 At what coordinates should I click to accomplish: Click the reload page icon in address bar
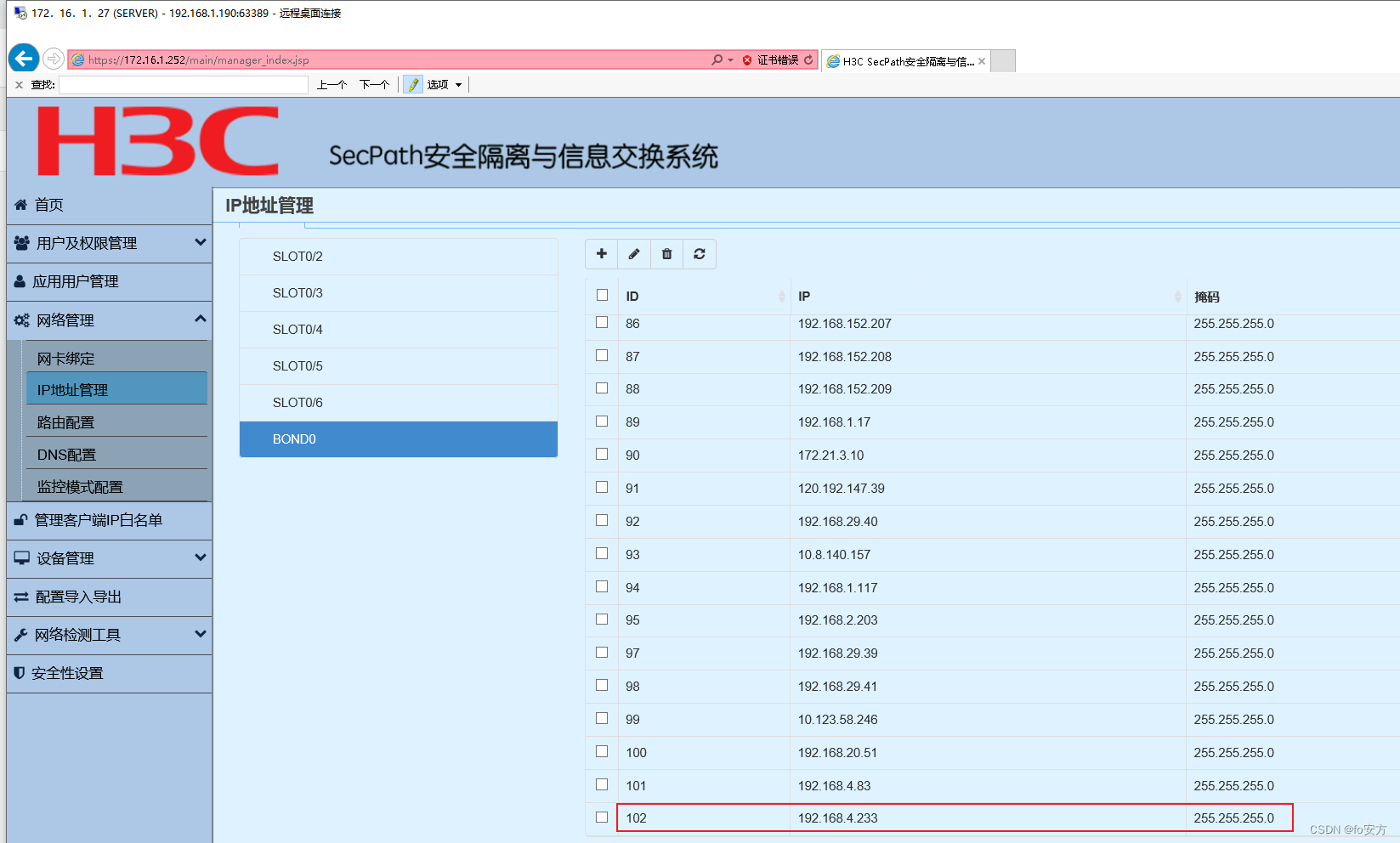coord(808,60)
